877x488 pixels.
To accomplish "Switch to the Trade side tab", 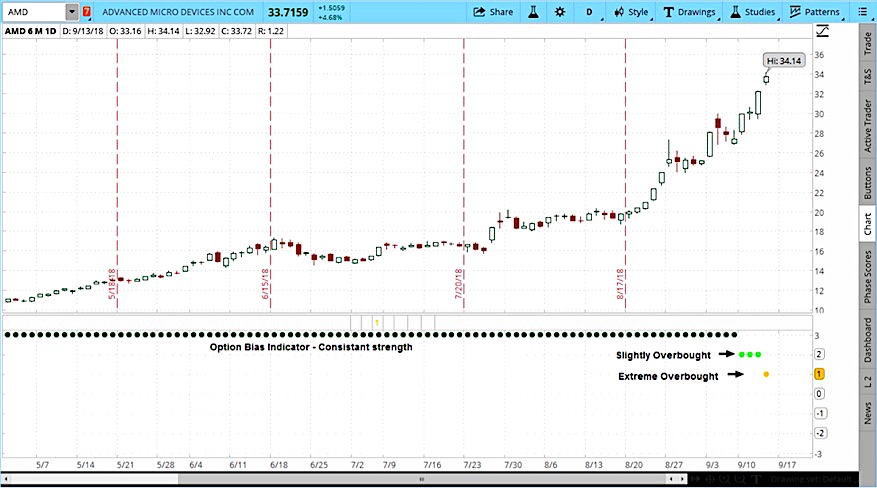I will coord(867,43).
